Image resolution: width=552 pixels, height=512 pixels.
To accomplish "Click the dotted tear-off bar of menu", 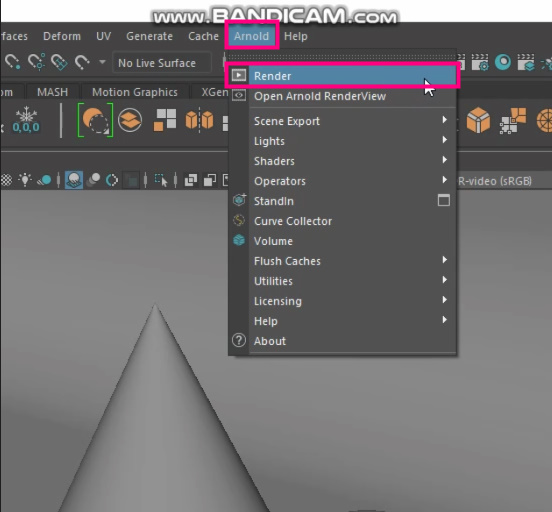I will coord(342,56).
